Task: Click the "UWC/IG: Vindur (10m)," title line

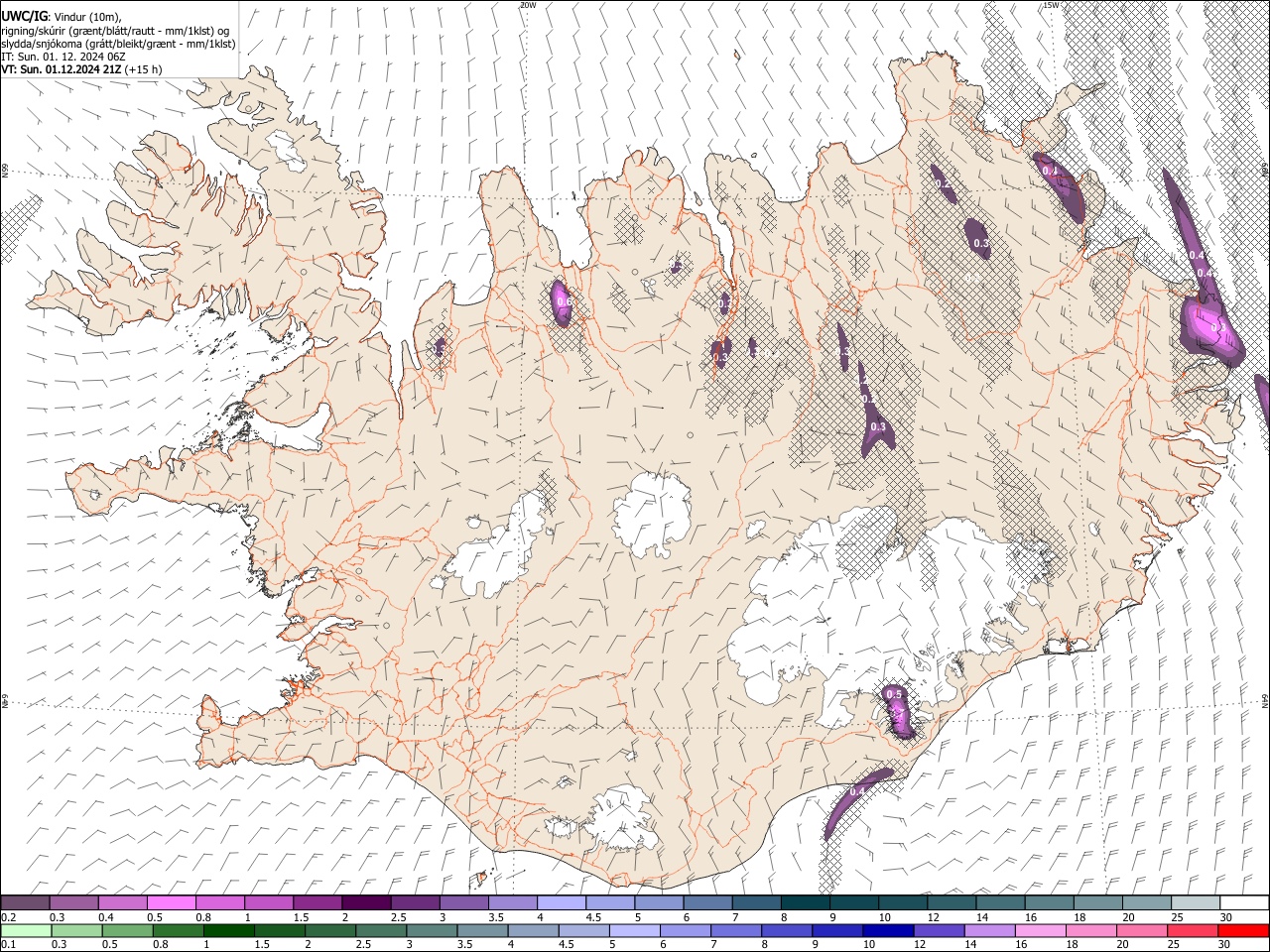Action: click(62, 17)
